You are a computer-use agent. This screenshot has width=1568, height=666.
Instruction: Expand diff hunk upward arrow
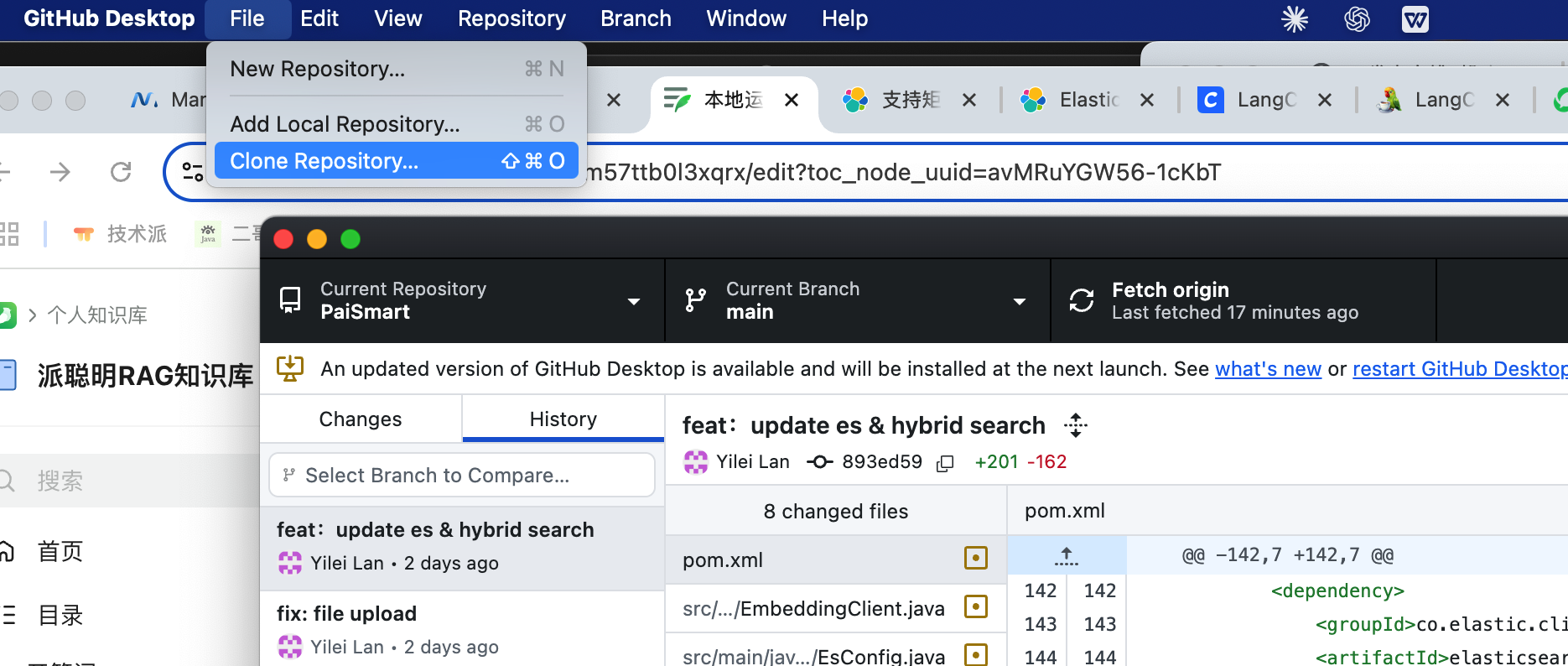point(1067,555)
